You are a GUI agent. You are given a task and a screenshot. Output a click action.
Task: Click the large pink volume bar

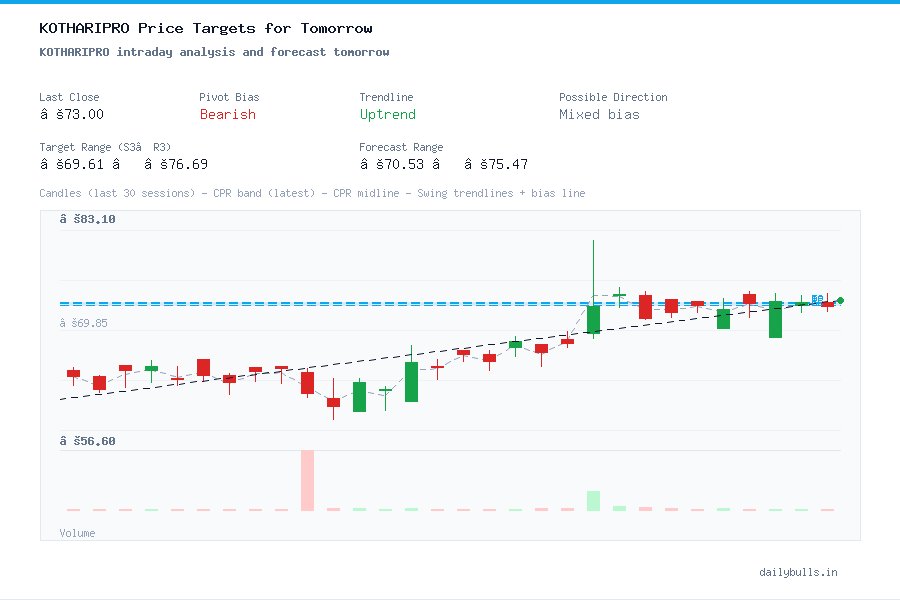click(x=307, y=480)
